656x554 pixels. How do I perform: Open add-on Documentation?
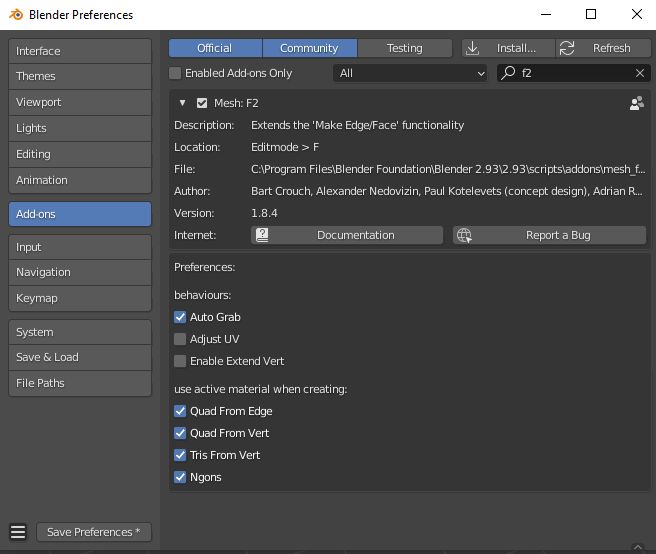click(x=347, y=235)
